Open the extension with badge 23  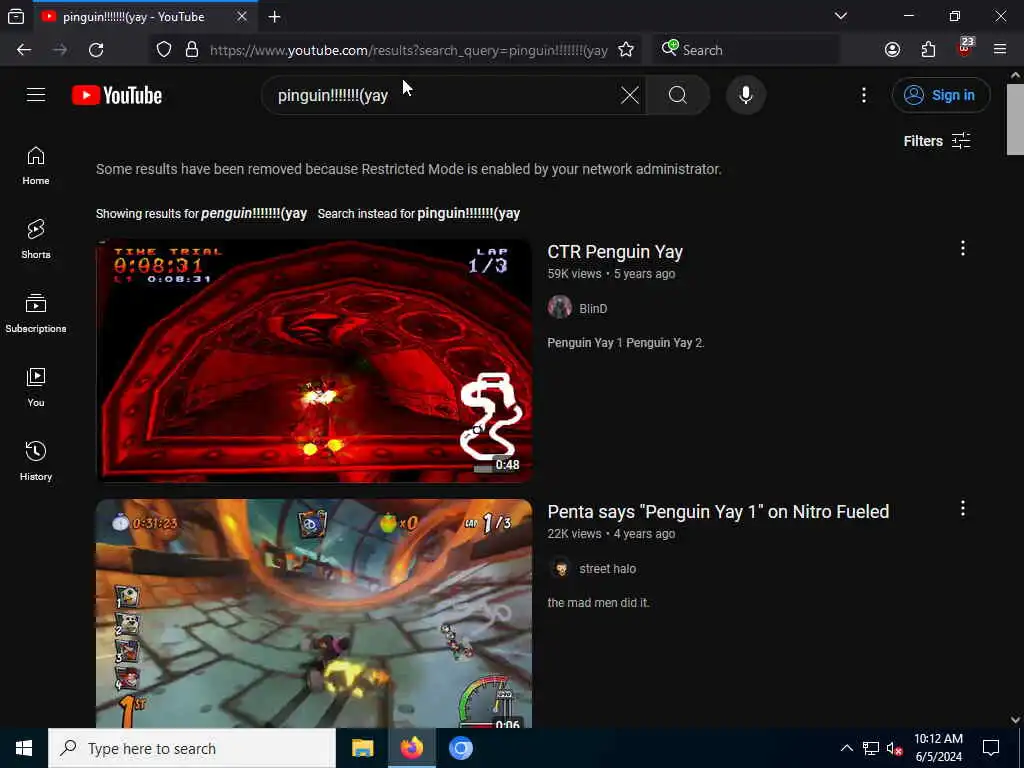point(965,48)
